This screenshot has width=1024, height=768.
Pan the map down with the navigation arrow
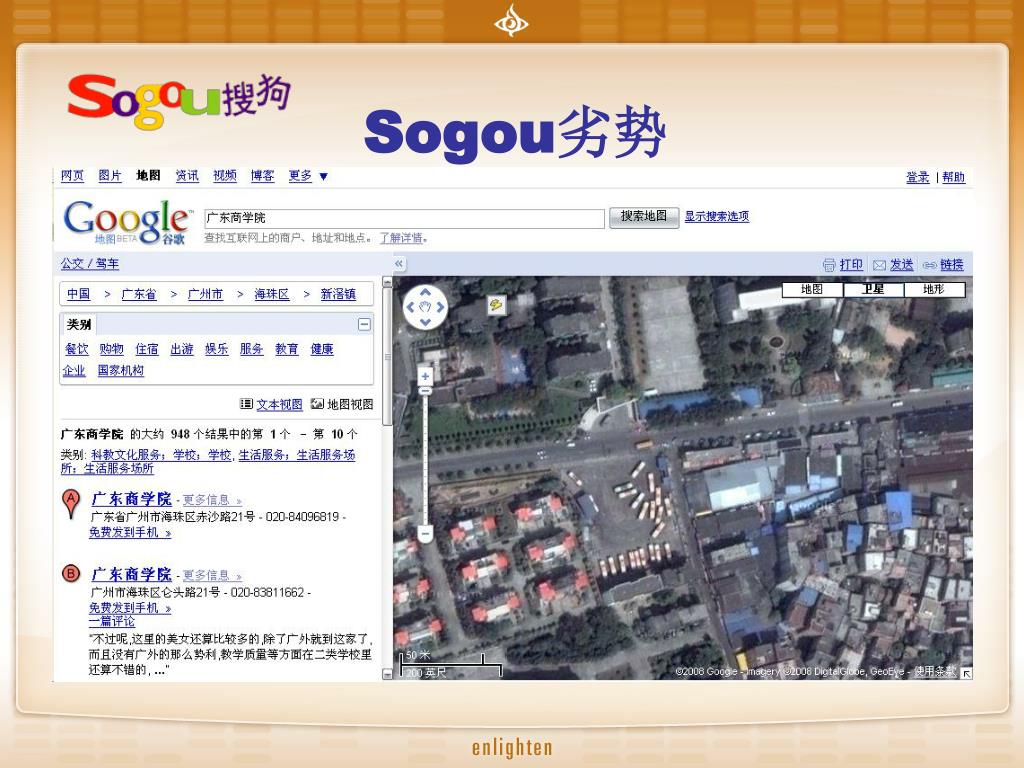425,321
